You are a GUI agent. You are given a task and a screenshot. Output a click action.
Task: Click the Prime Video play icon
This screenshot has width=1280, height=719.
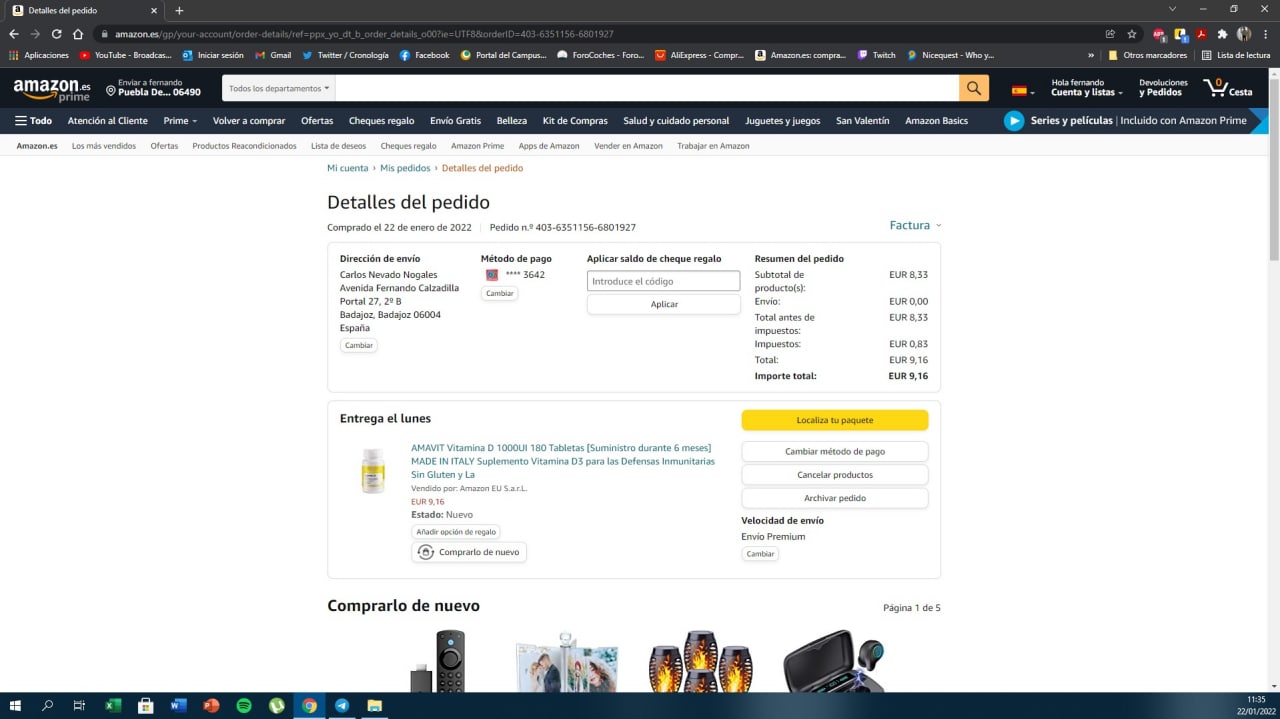pos(1014,121)
